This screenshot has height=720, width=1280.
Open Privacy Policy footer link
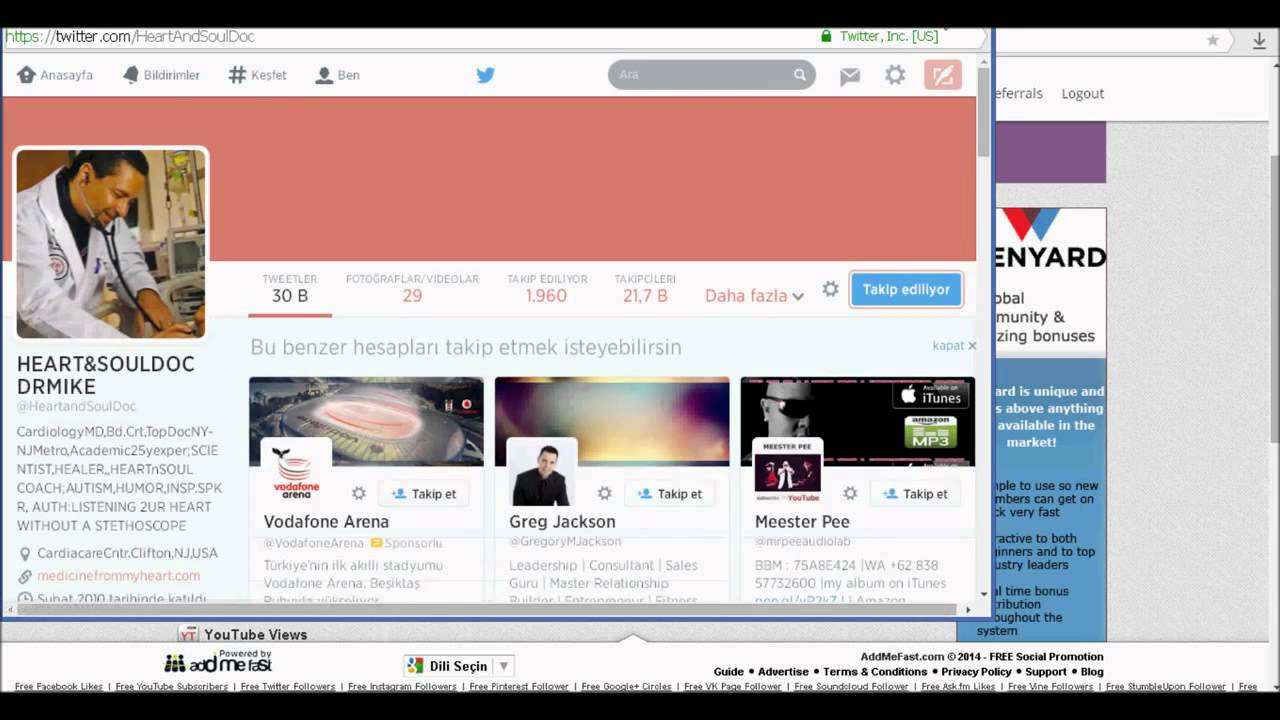coord(976,672)
